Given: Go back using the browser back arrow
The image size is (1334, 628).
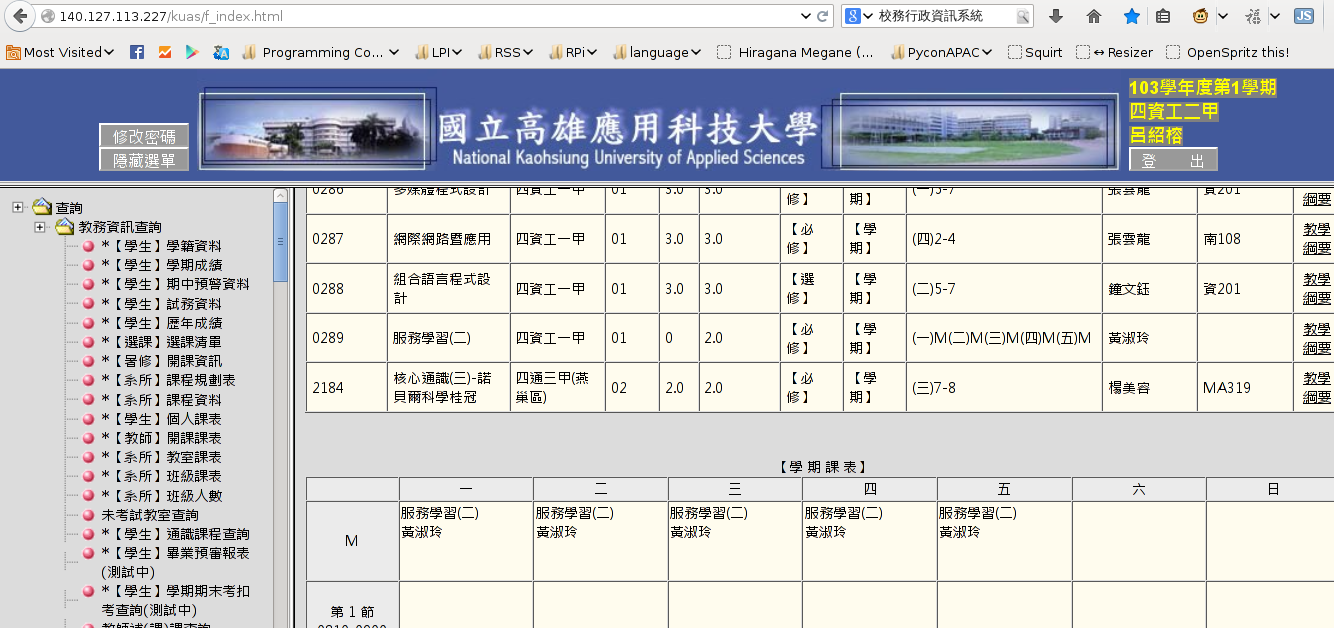Looking at the screenshot, I should click(x=19, y=16).
